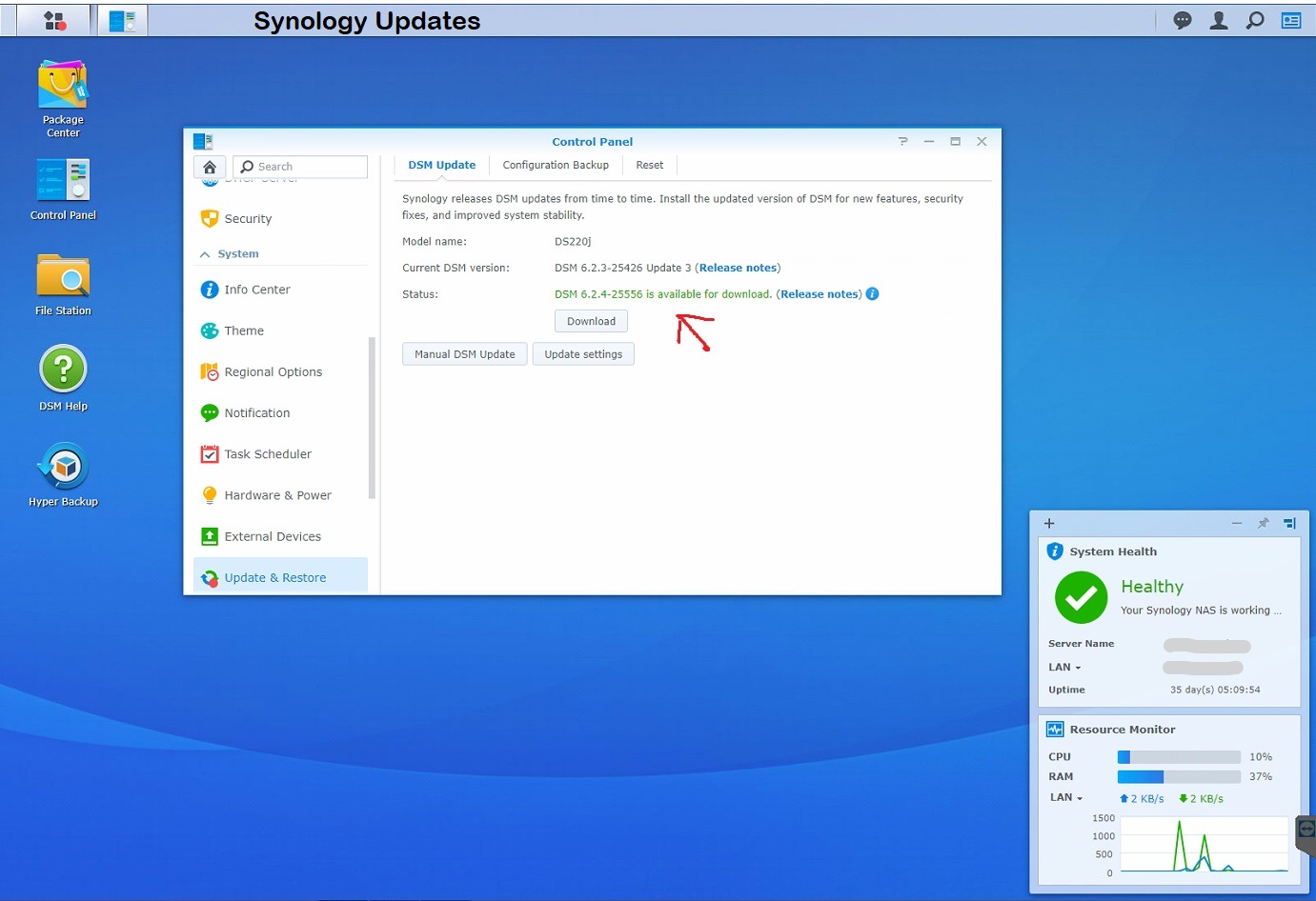1316x901 pixels.
Task: Click the CPU usage bar
Action: coord(1179,757)
